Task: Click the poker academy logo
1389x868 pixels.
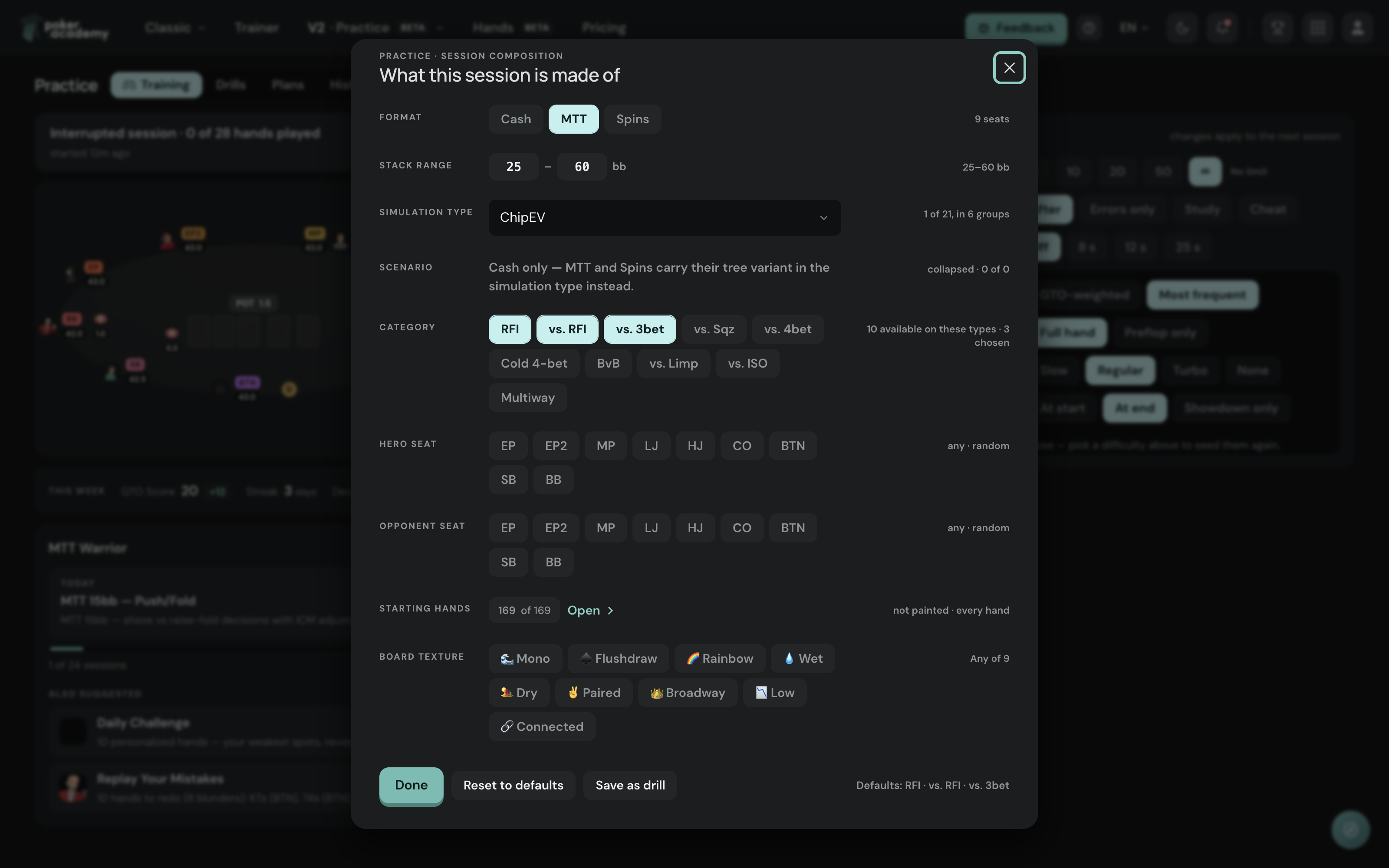Action: [x=64, y=29]
